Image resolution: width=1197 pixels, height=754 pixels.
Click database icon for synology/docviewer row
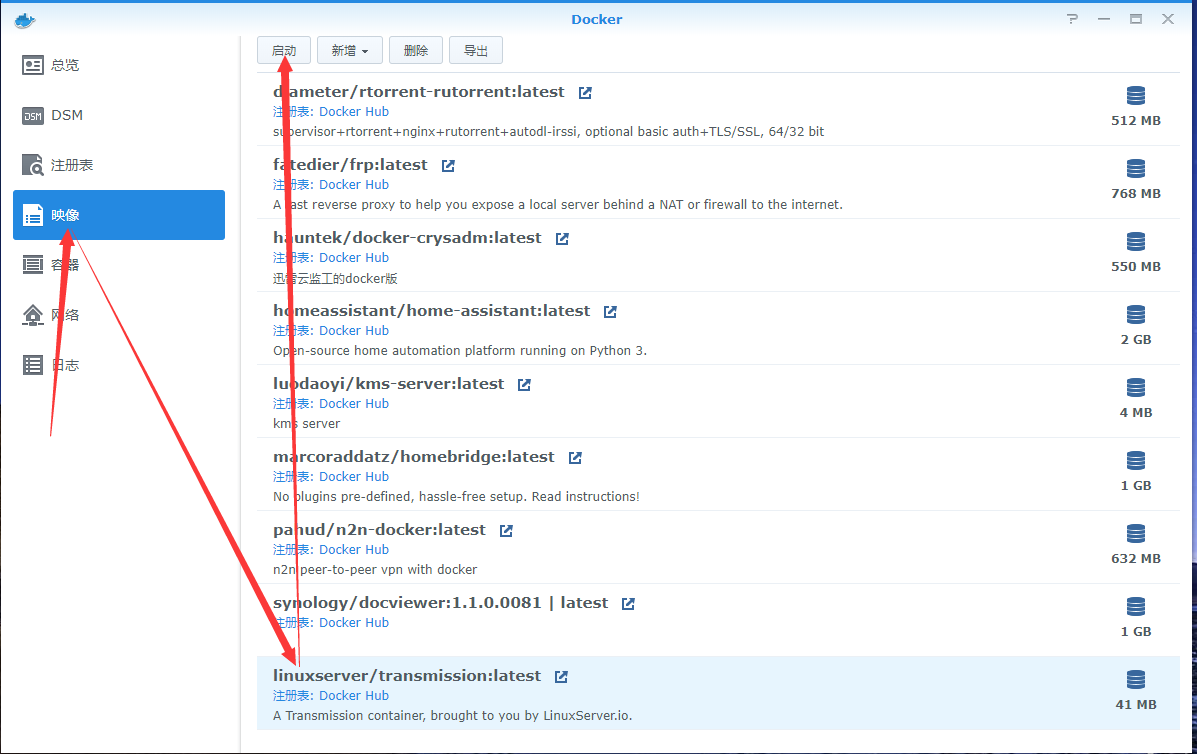pyautogui.click(x=1136, y=607)
